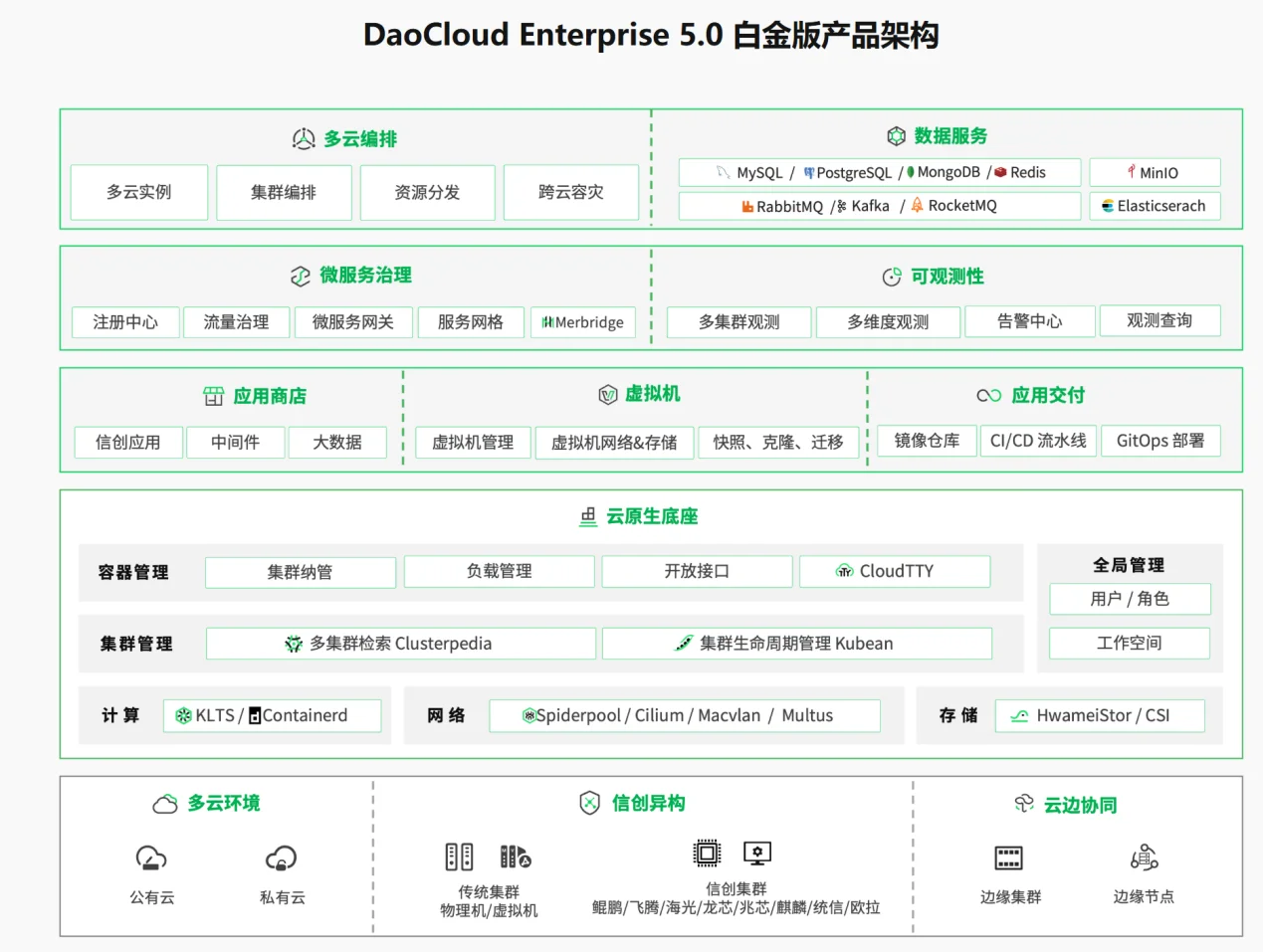
Task: Select the 集群纳管 box
Action: tap(301, 572)
